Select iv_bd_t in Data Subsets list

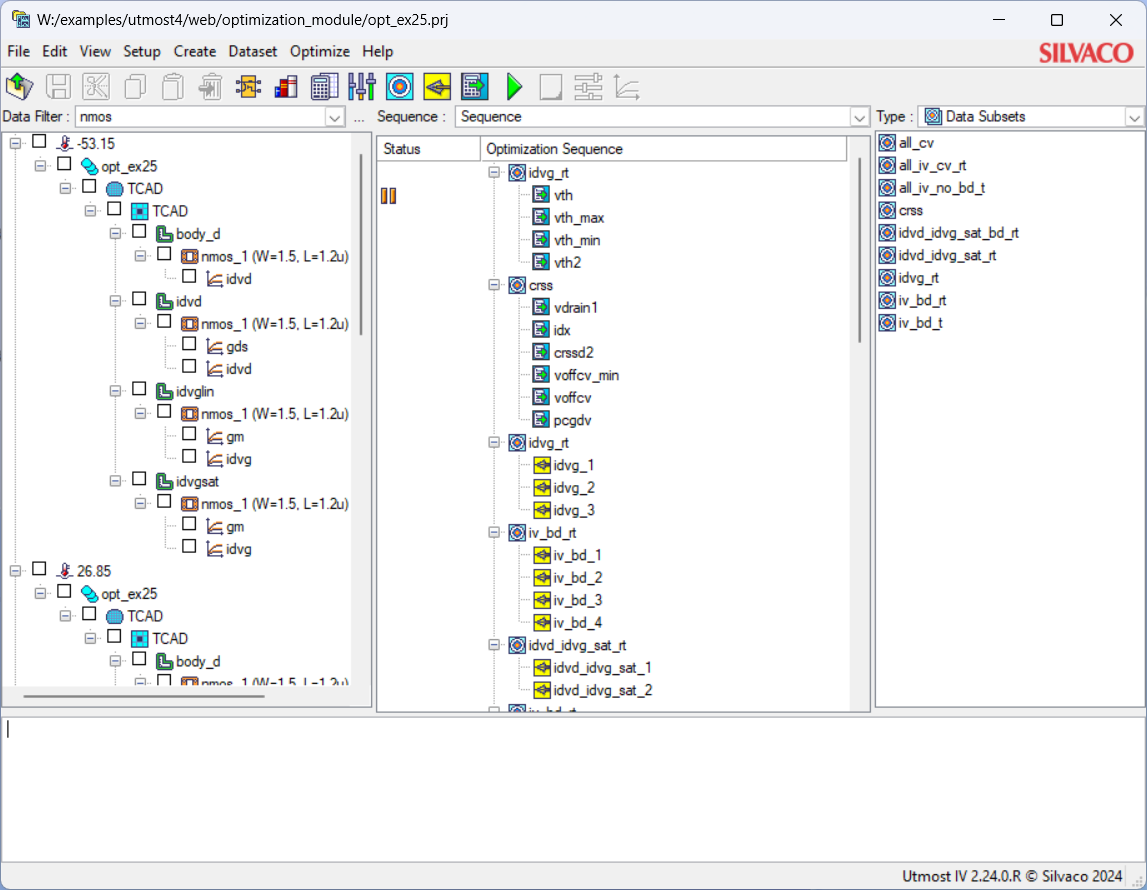click(x=920, y=323)
